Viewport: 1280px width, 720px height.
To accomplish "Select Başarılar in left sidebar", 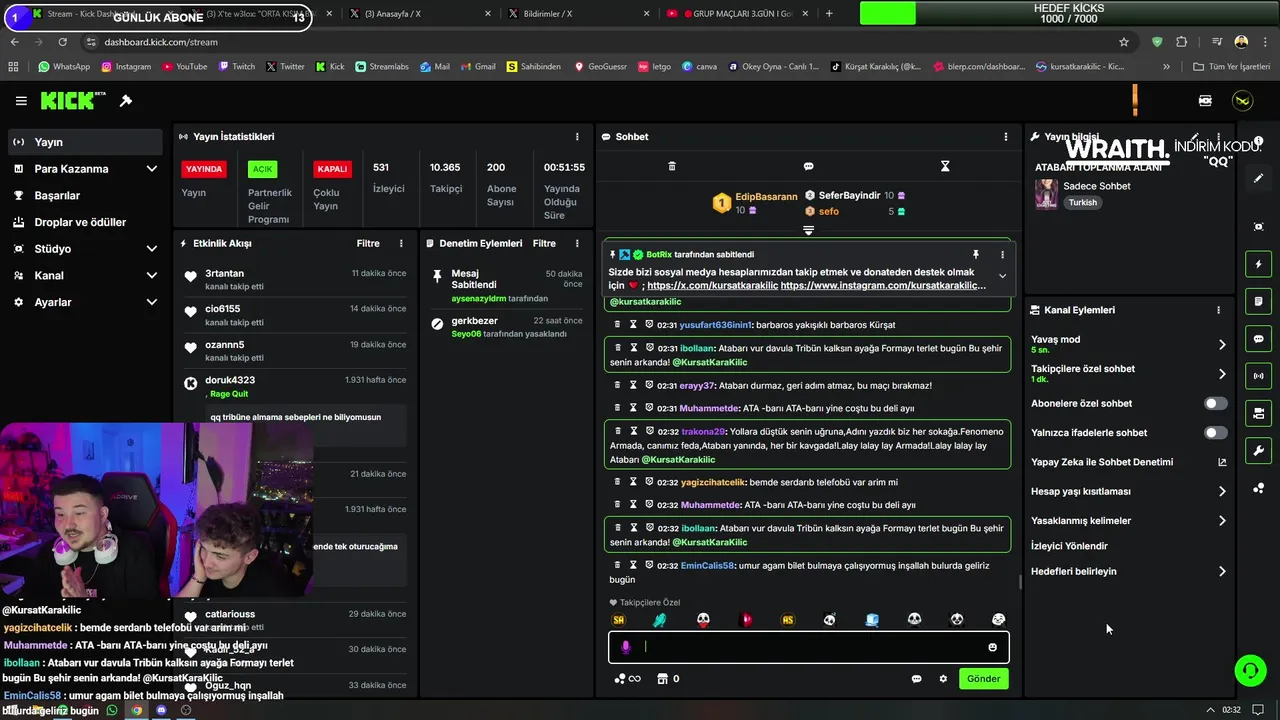I will coord(86,196).
